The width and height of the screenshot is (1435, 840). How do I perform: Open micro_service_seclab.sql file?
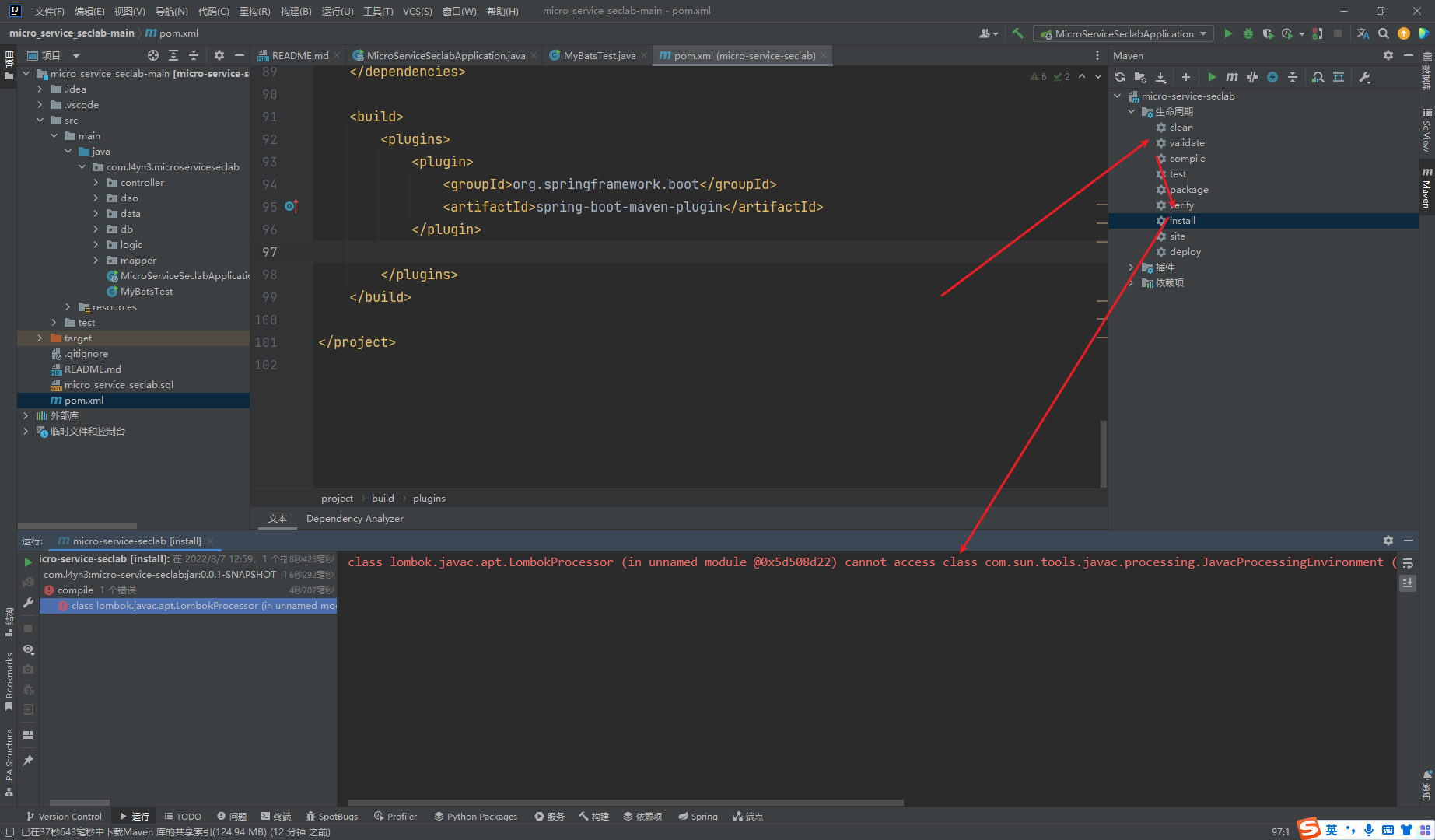click(x=118, y=385)
